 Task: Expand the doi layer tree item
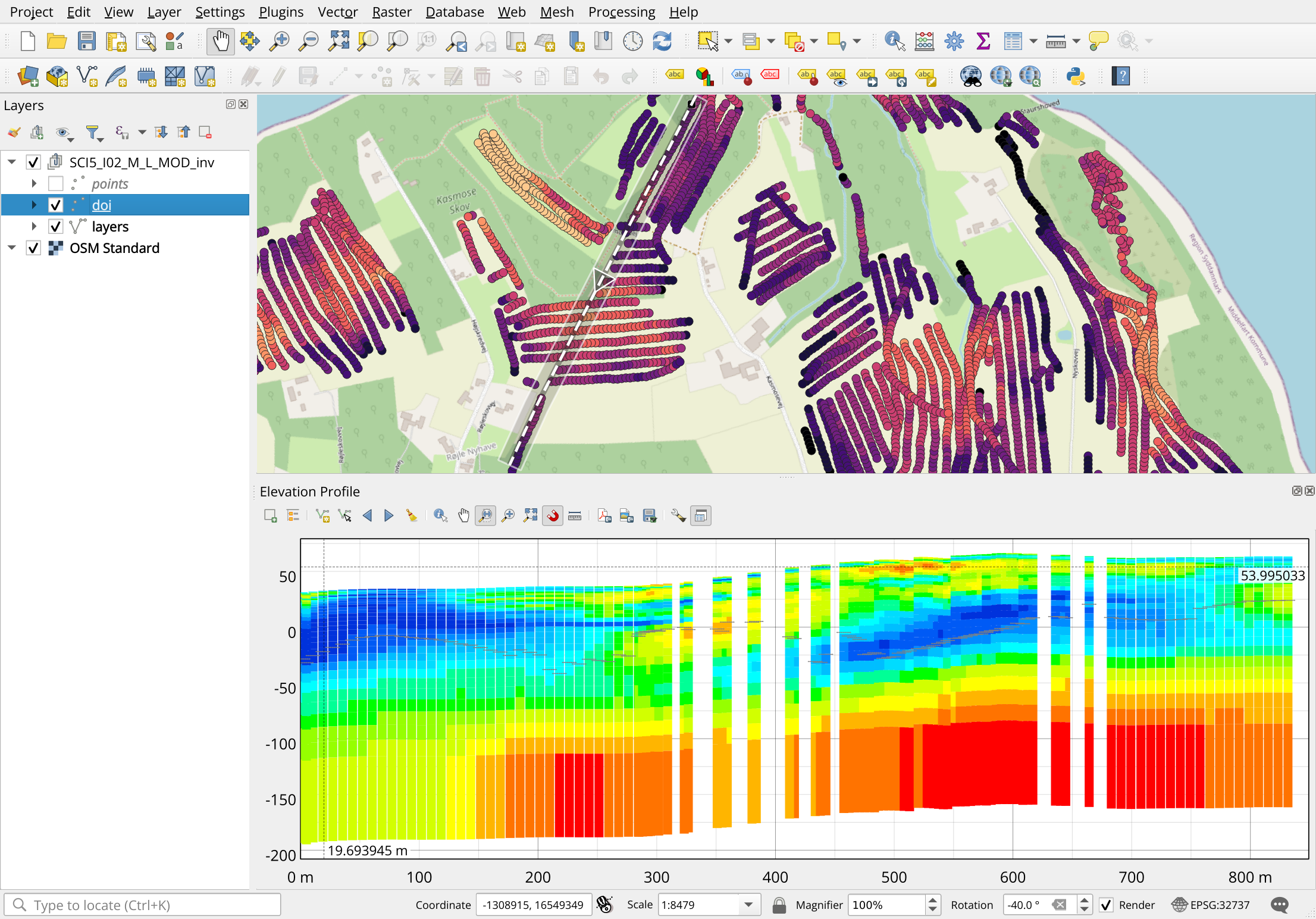click(x=34, y=205)
